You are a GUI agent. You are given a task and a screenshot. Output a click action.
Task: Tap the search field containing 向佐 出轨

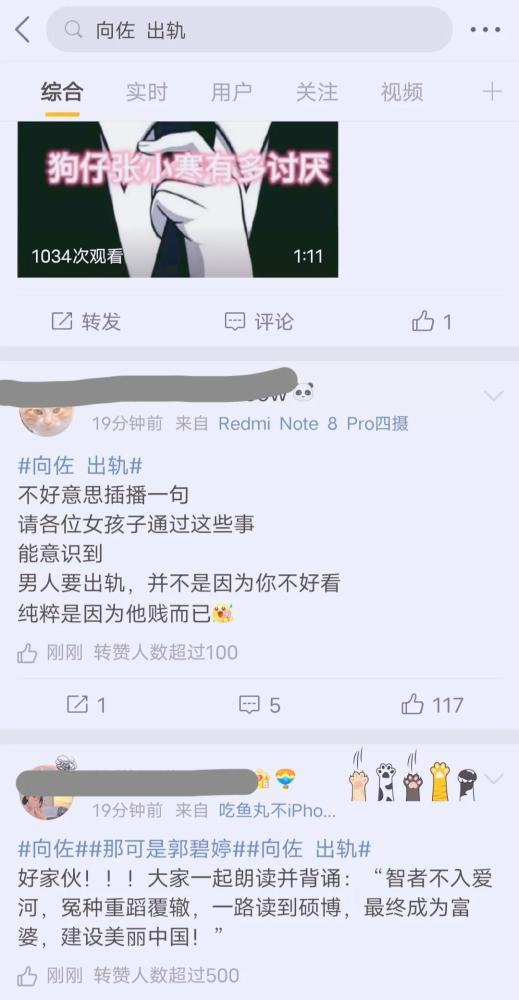pos(249,29)
